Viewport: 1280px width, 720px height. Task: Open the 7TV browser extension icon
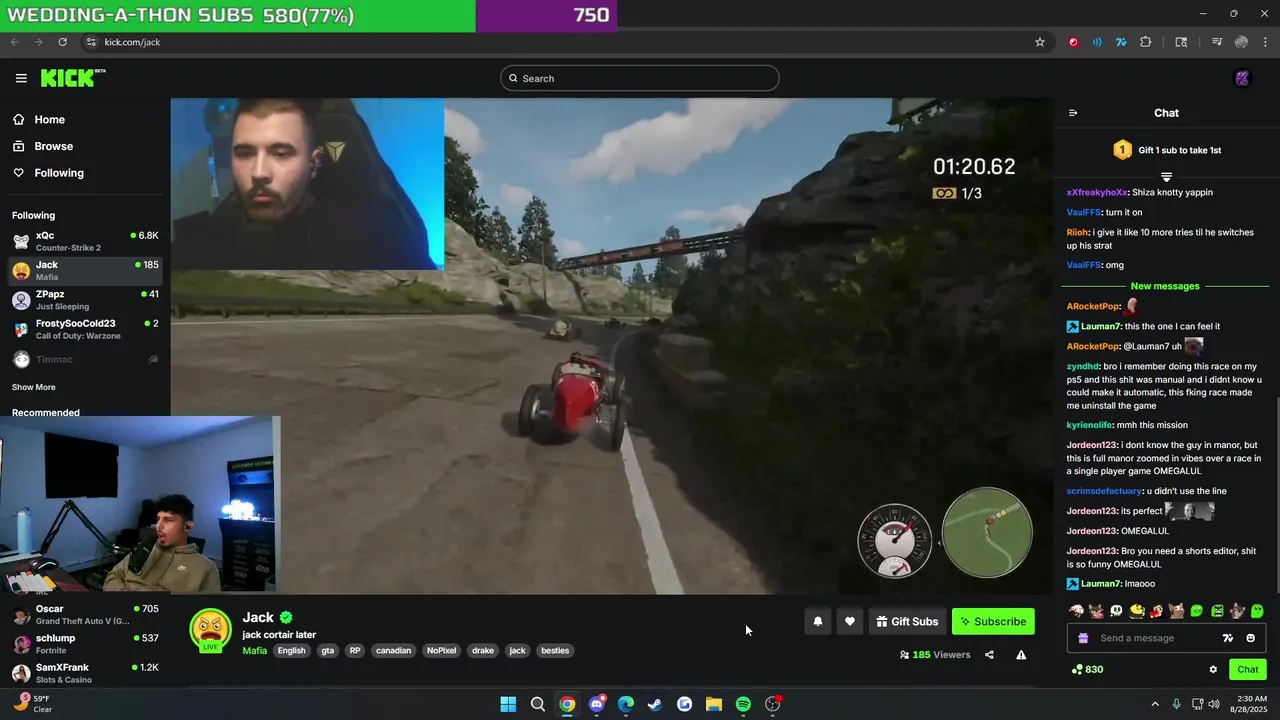pos(1121,42)
